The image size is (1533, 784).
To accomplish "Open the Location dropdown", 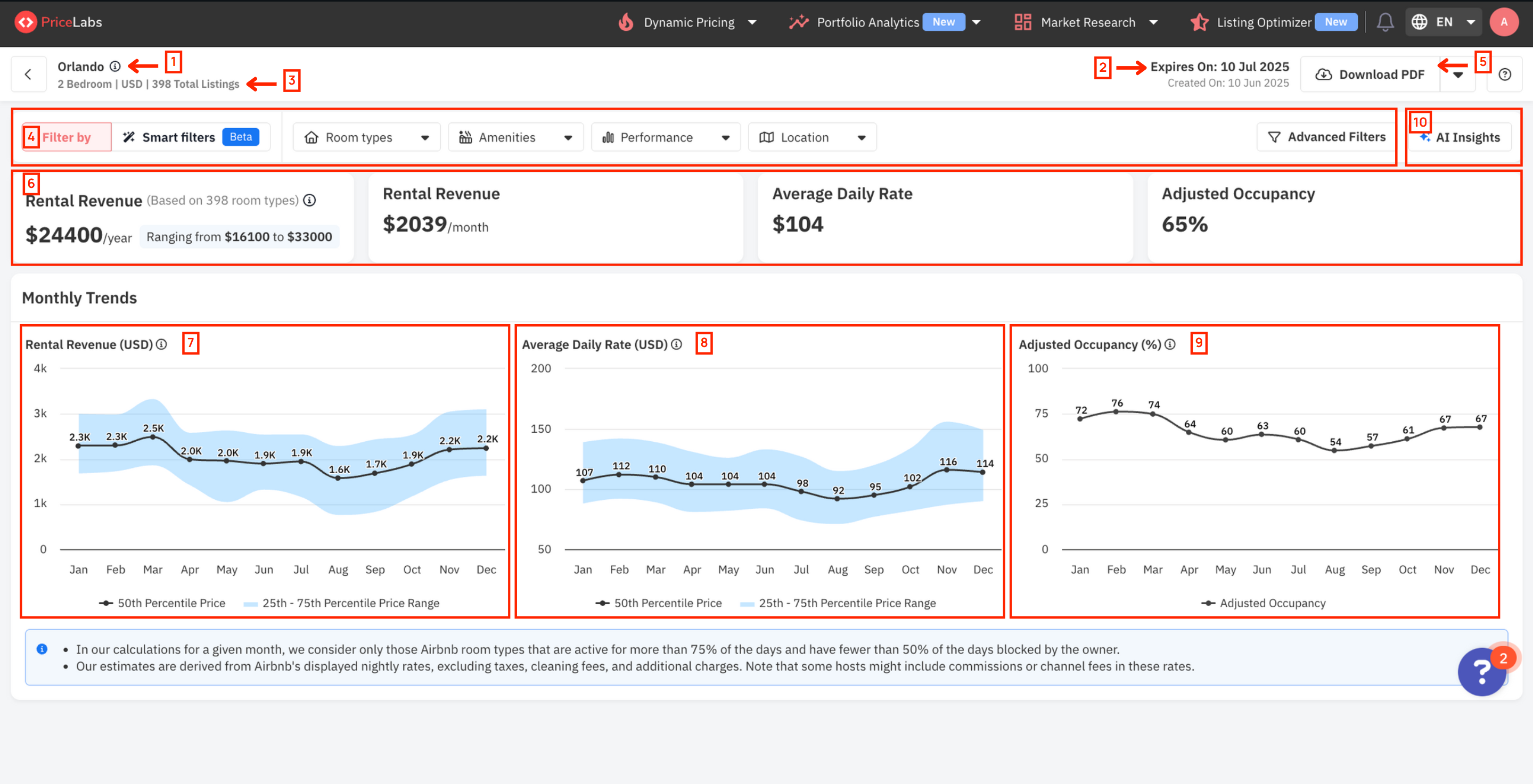I will click(811, 137).
